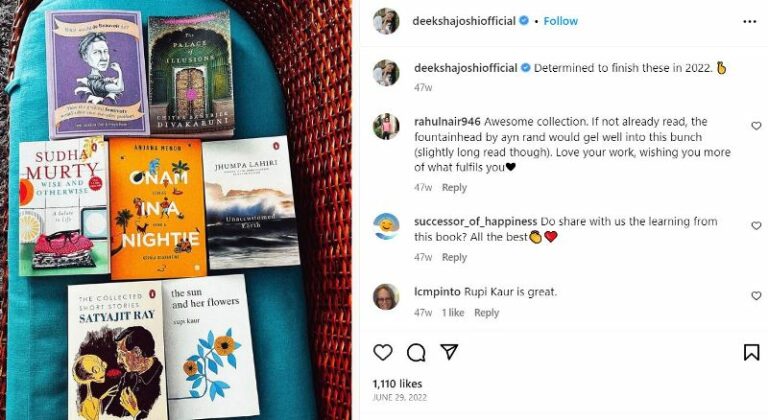
Task: Open the 1,110 likes list
Action: pyautogui.click(x=397, y=384)
